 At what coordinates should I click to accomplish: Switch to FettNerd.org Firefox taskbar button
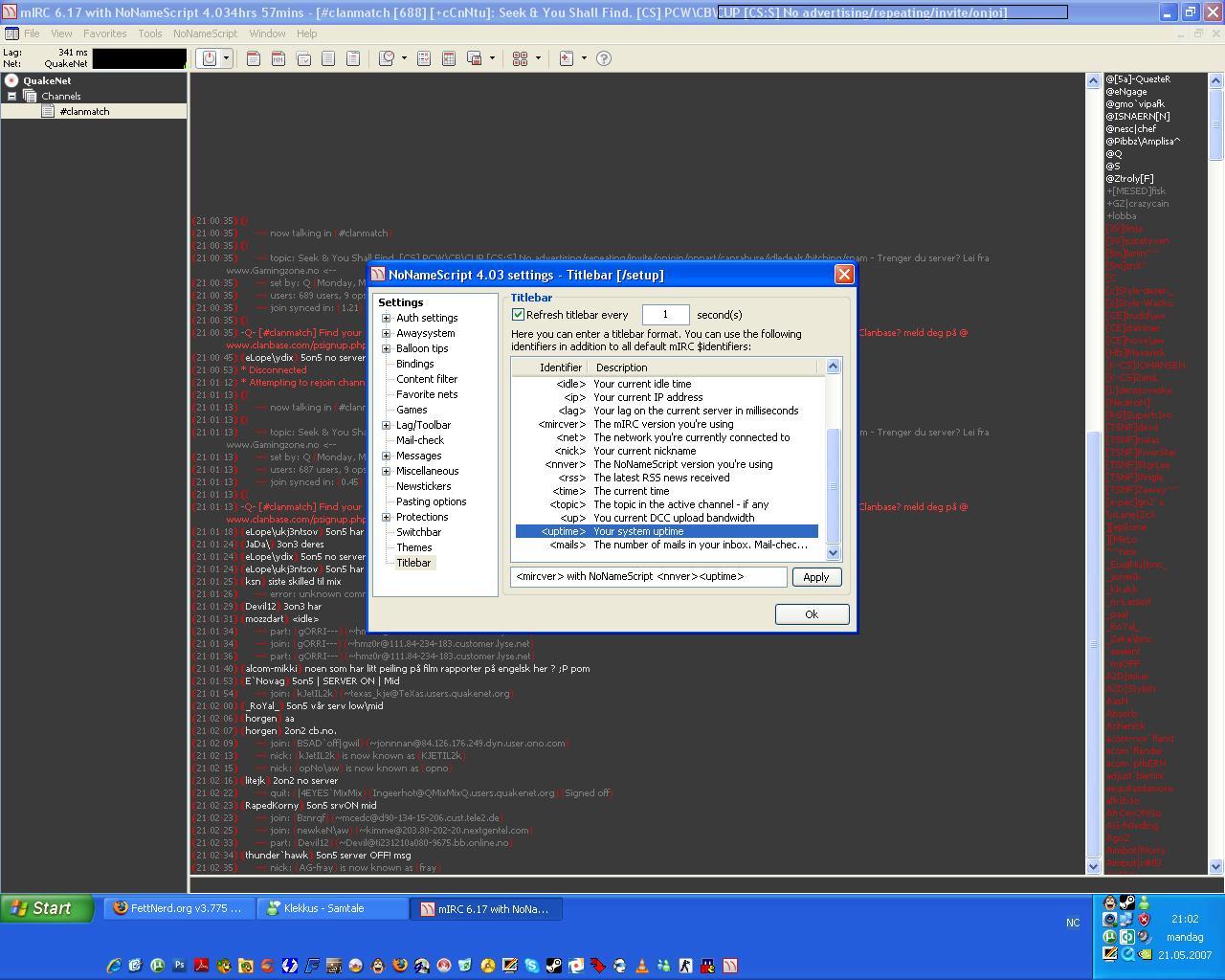(179, 908)
